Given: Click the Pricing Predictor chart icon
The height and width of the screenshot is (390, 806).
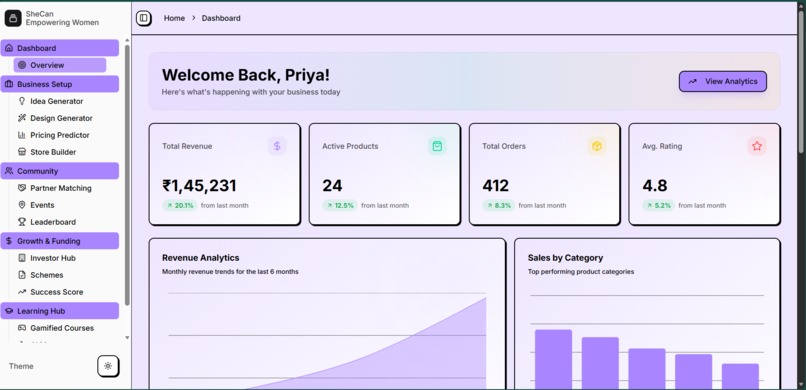Looking at the screenshot, I should point(22,135).
